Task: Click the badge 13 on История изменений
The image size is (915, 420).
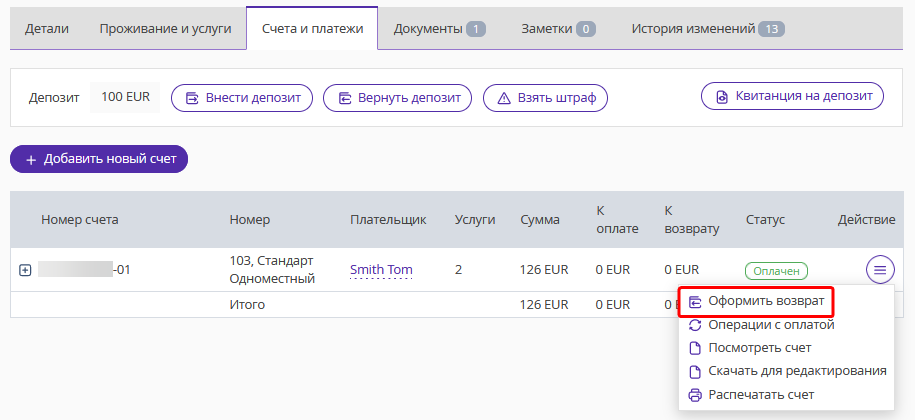Action: pyautogui.click(x=771, y=29)
